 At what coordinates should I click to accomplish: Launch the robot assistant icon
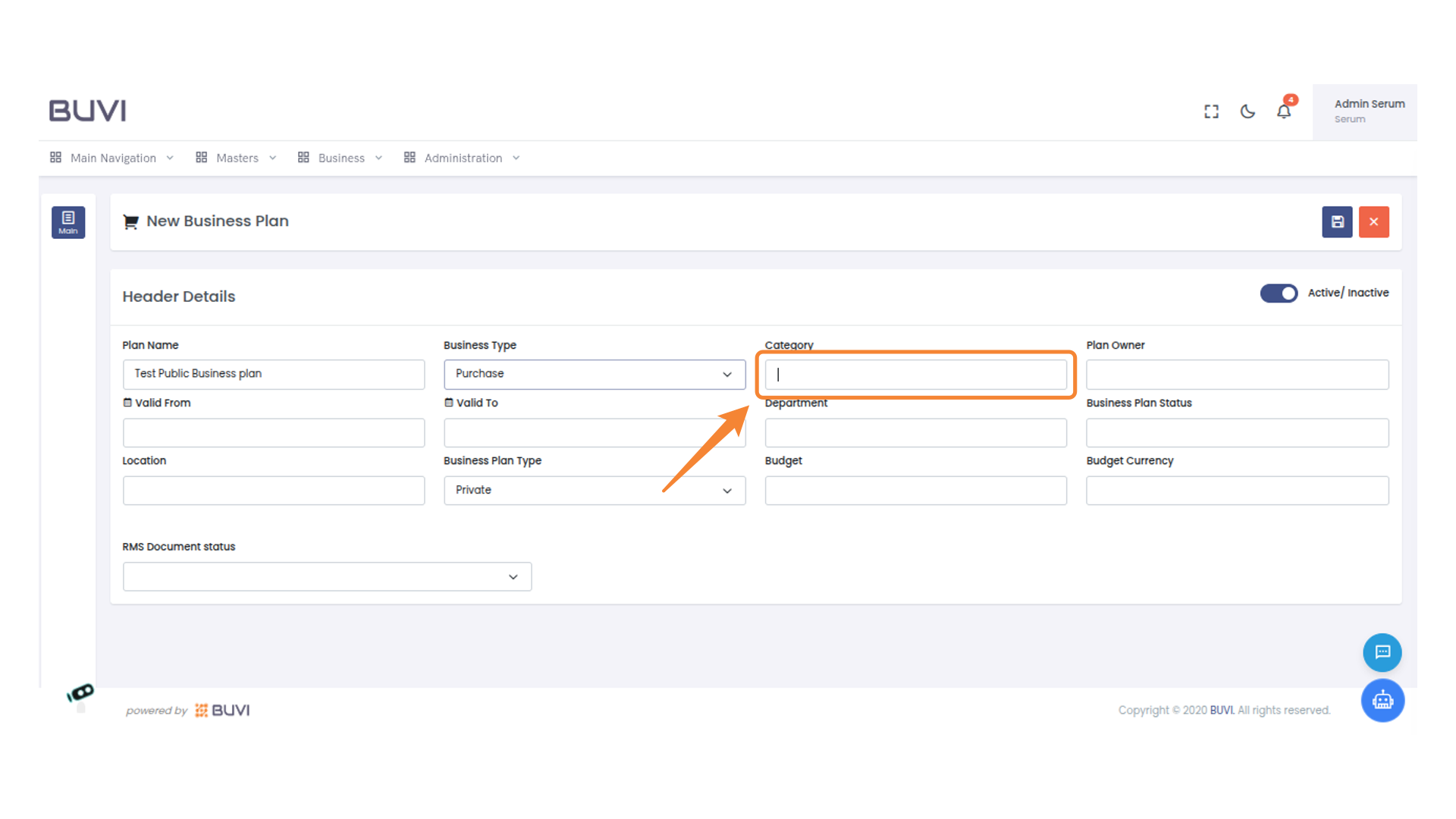[x=1382, y=700]
